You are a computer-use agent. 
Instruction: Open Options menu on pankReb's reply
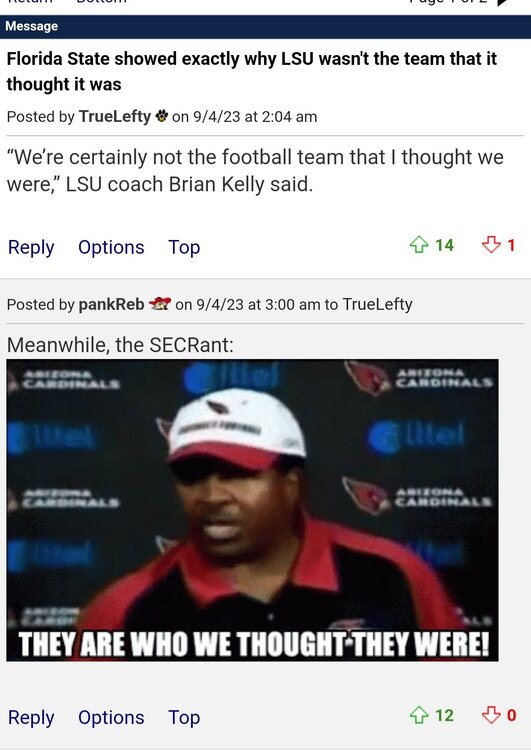click(111, 717)
